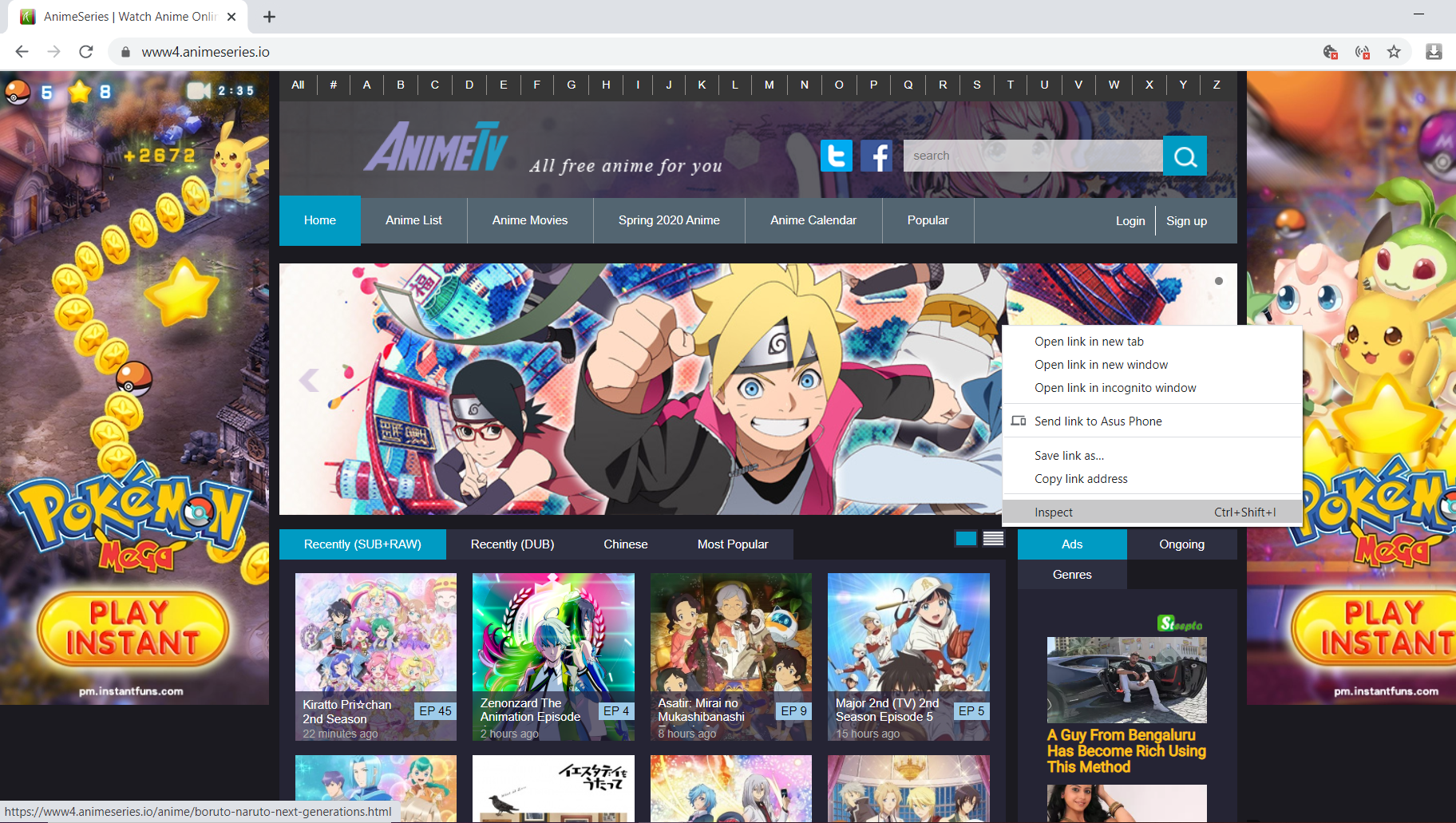Switch to Recently (DUB) tab

point(512,544)
